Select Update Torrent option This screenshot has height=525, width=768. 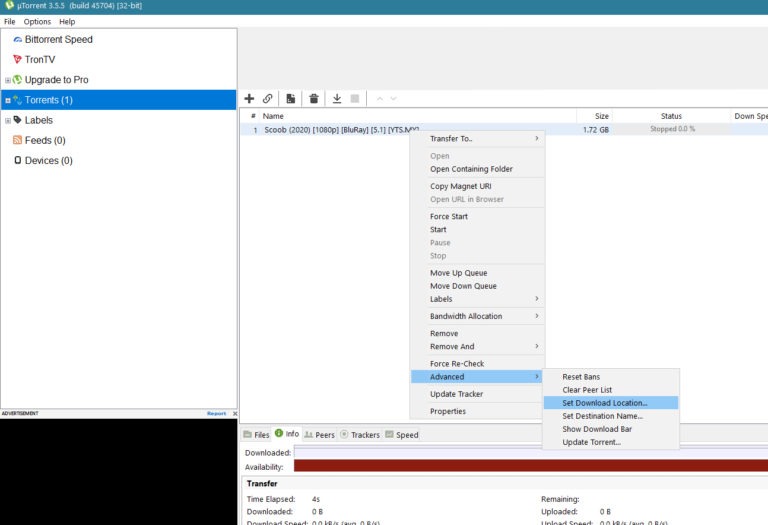[x=611, y=442]
